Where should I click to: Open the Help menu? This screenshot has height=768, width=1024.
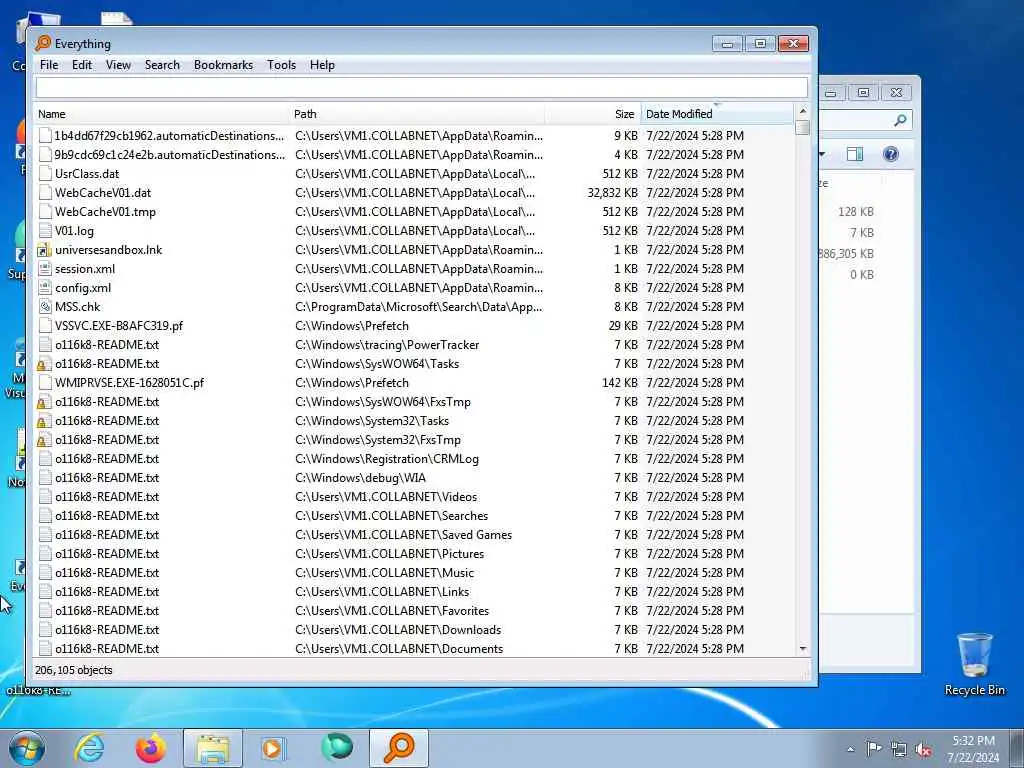322,65
